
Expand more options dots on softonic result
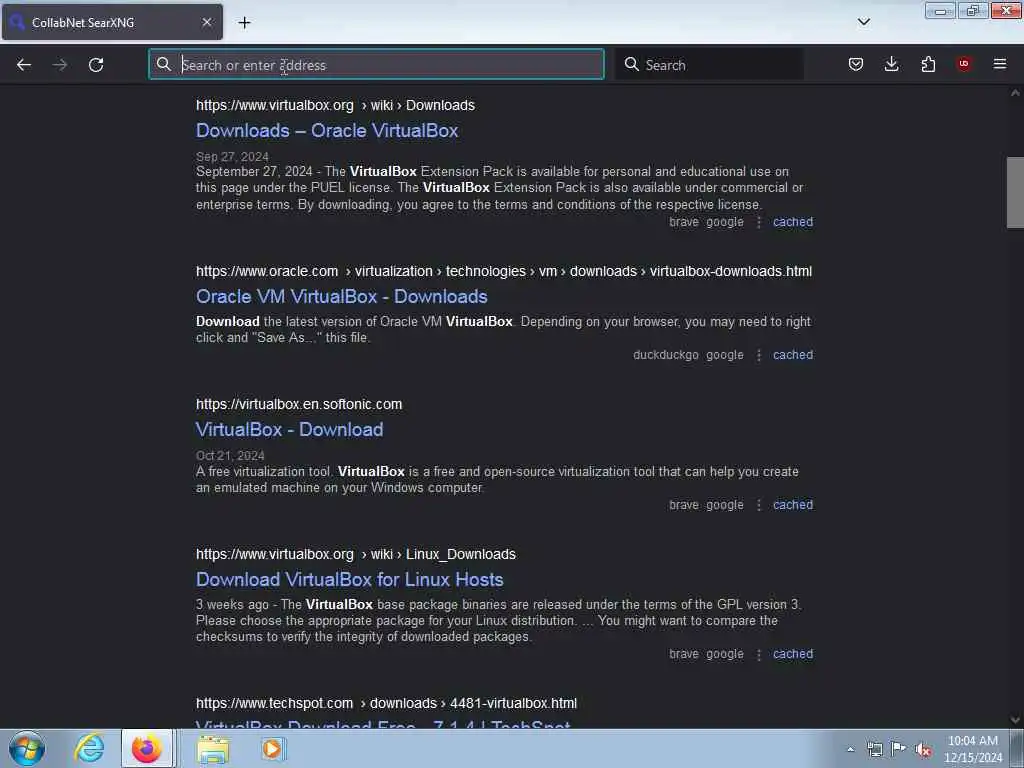tap(759, 505)
